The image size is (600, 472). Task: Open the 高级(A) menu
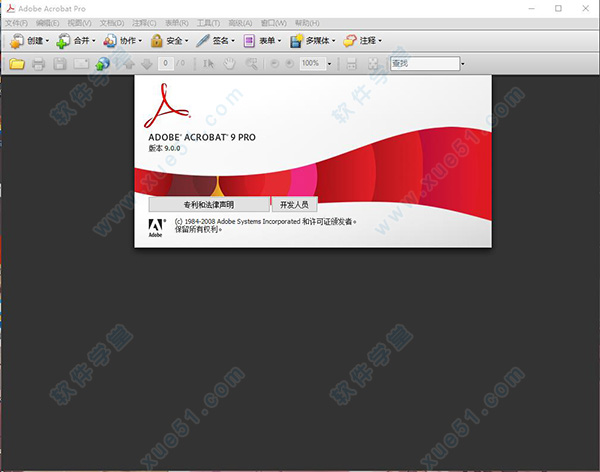click(x=240, y=23)
